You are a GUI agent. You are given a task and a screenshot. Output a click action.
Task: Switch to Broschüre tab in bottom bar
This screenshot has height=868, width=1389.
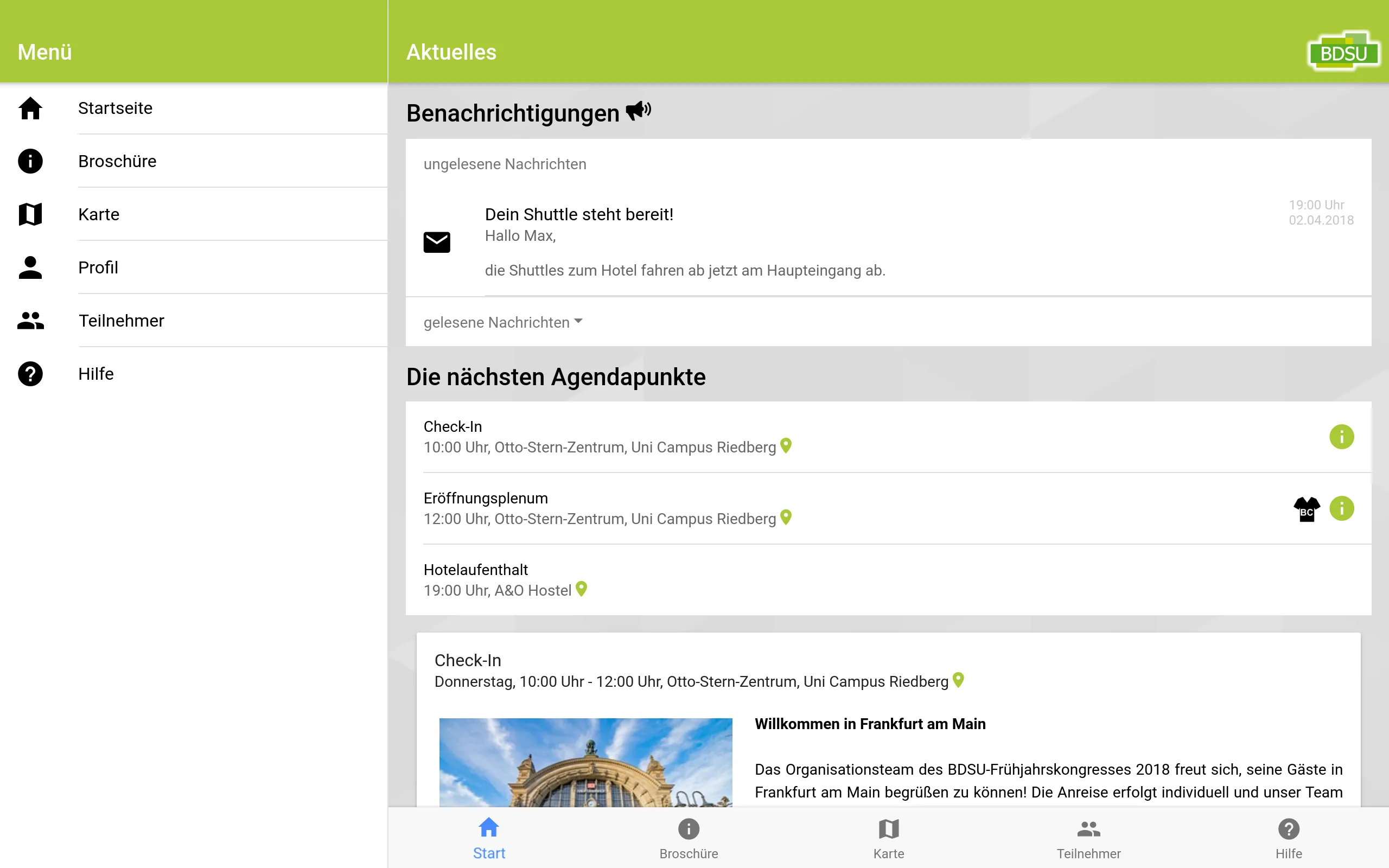[x=689, y=838]
